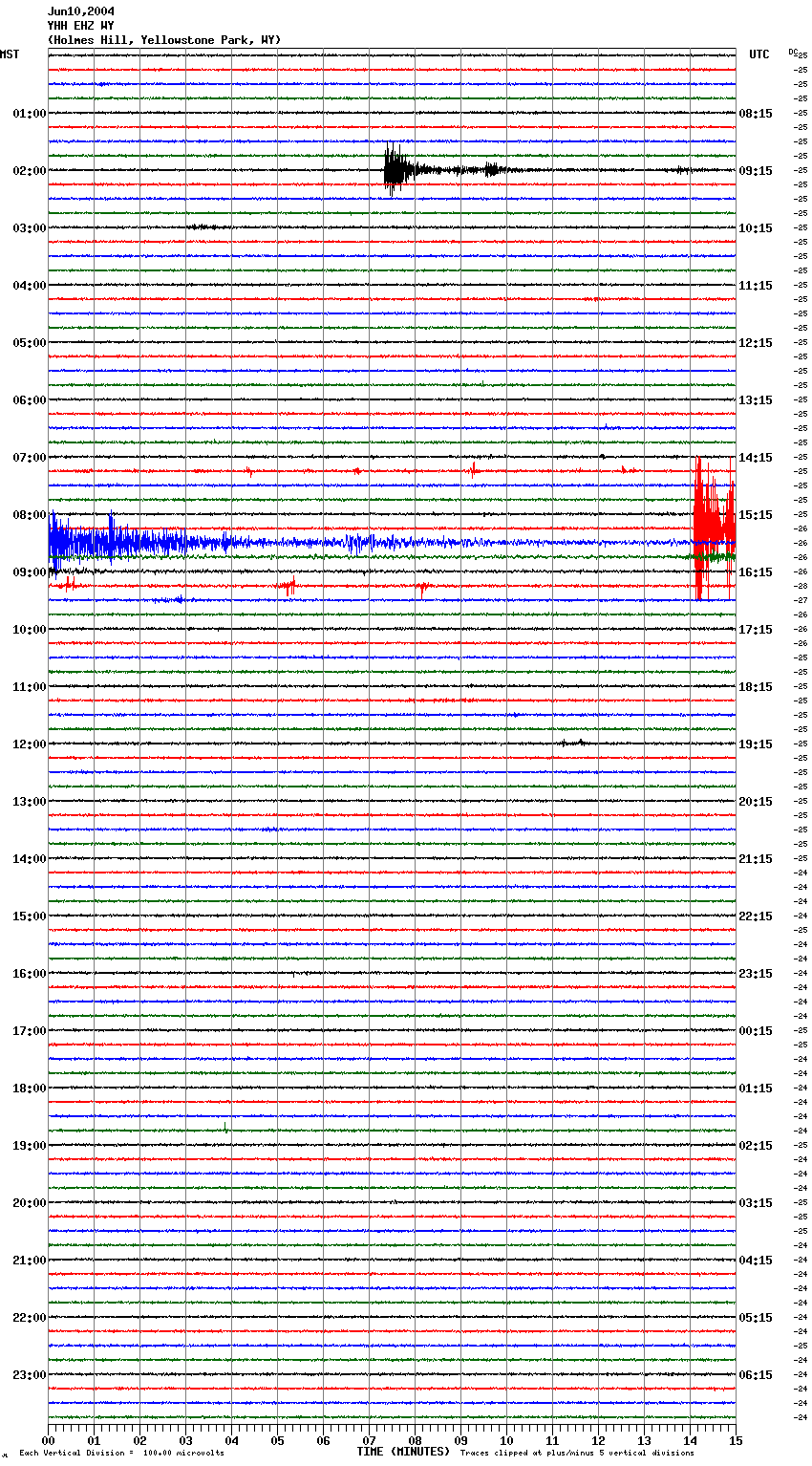This screenshot has width=812, height=1466.
Task: Click the small black event on 03:00 trace
Action: pos(208,227)
